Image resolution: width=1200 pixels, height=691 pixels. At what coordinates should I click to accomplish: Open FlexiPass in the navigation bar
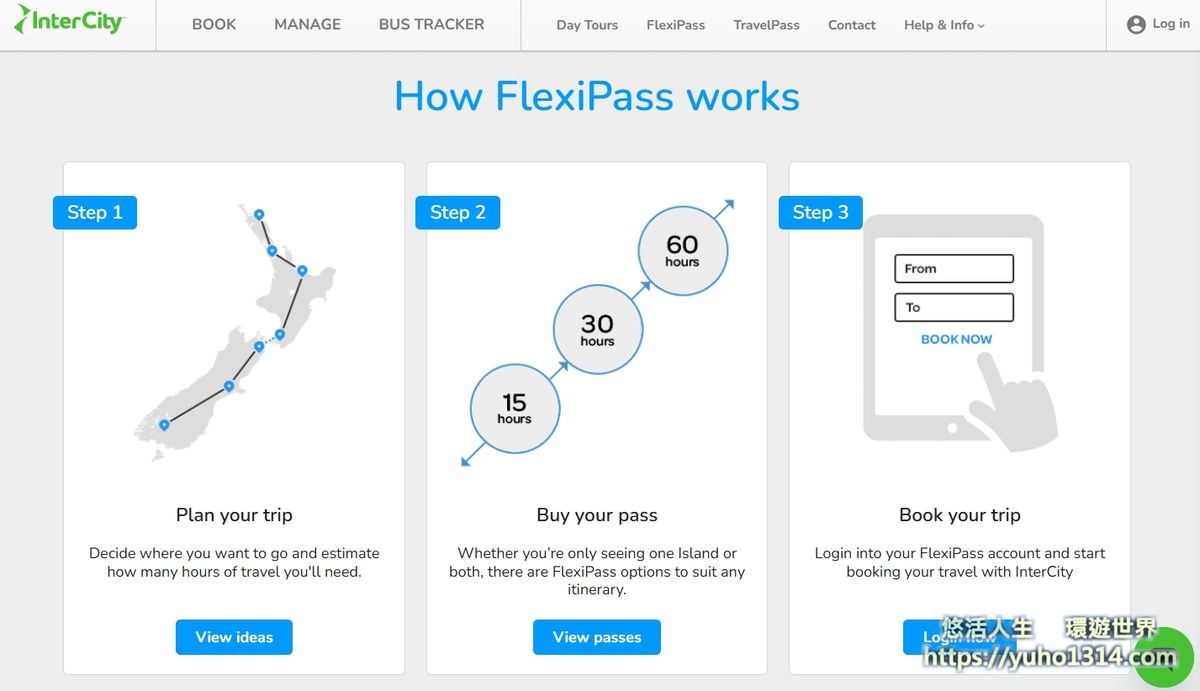[x=676, y=25]
